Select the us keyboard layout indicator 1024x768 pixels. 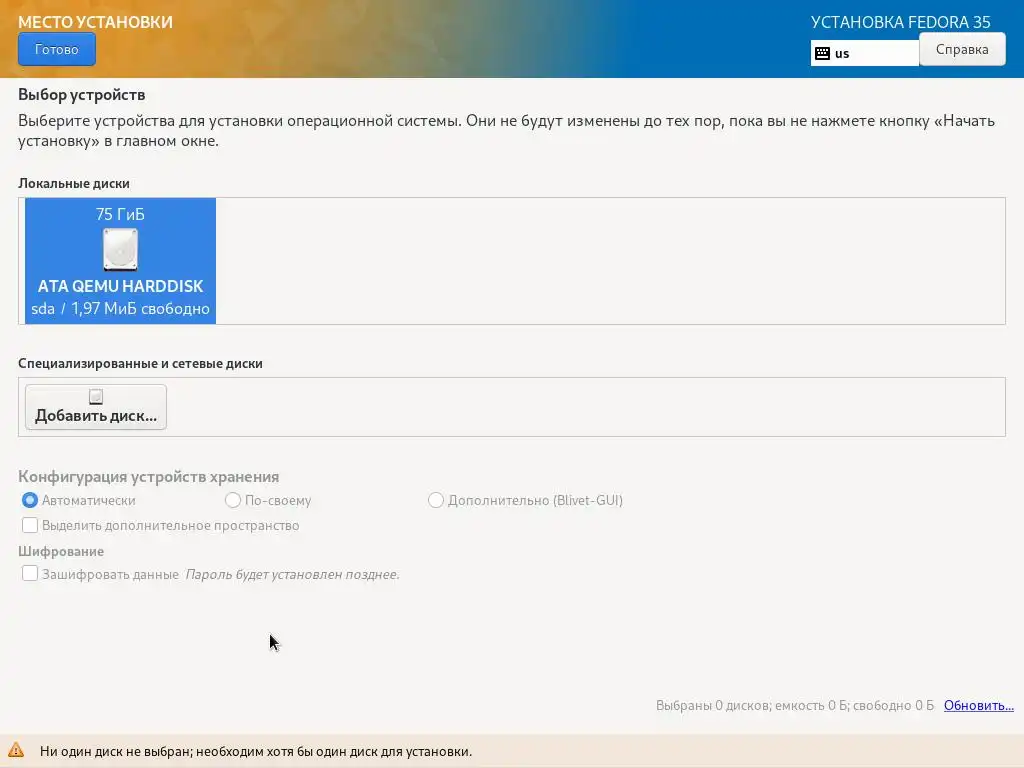pyautogui.click(x=865, y=54)
